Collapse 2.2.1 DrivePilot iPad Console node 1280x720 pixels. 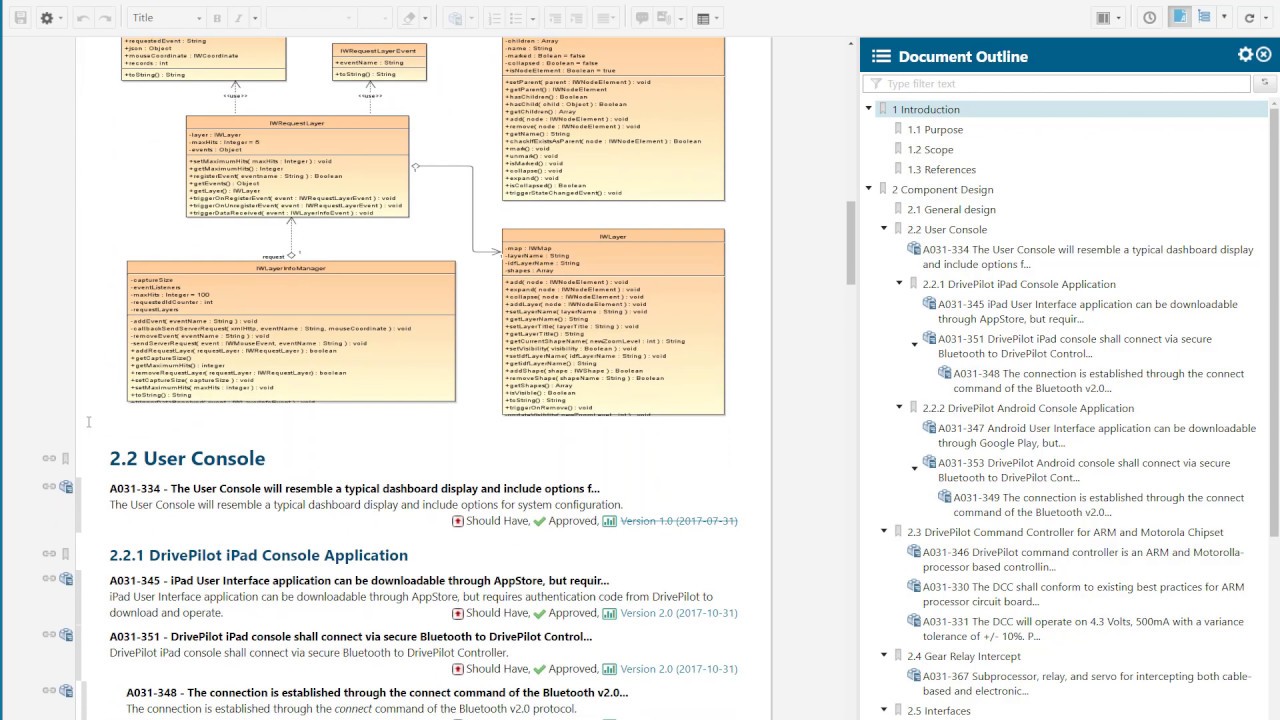tap(899, 284)
